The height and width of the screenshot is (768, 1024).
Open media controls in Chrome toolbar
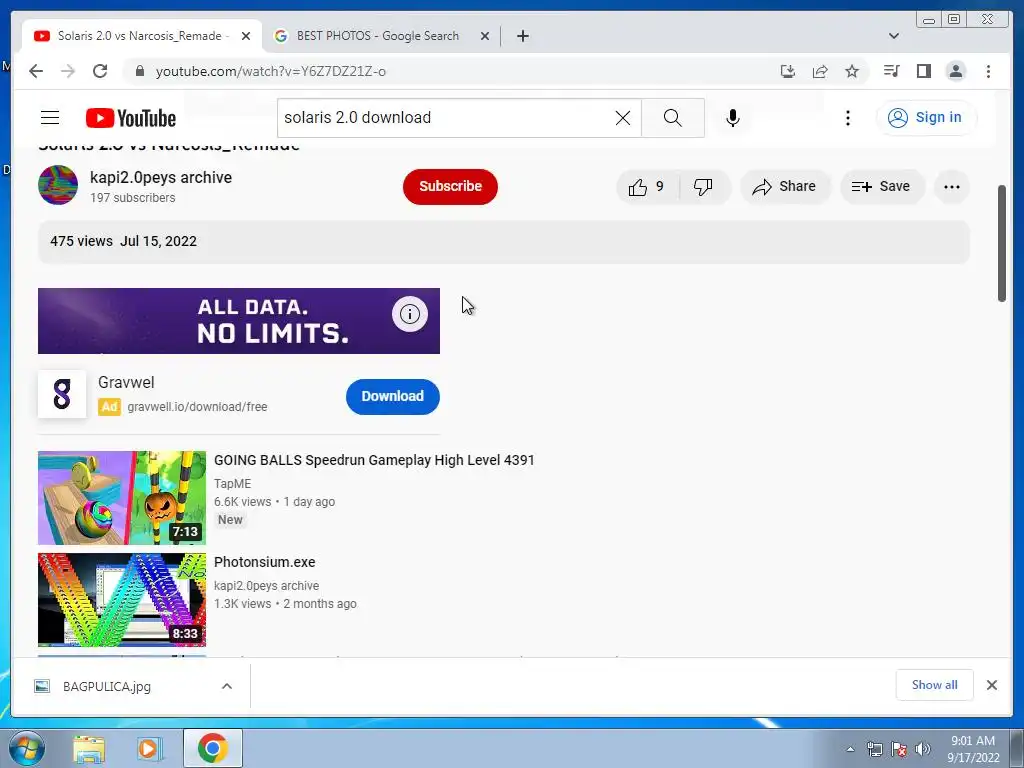point(891,71)
